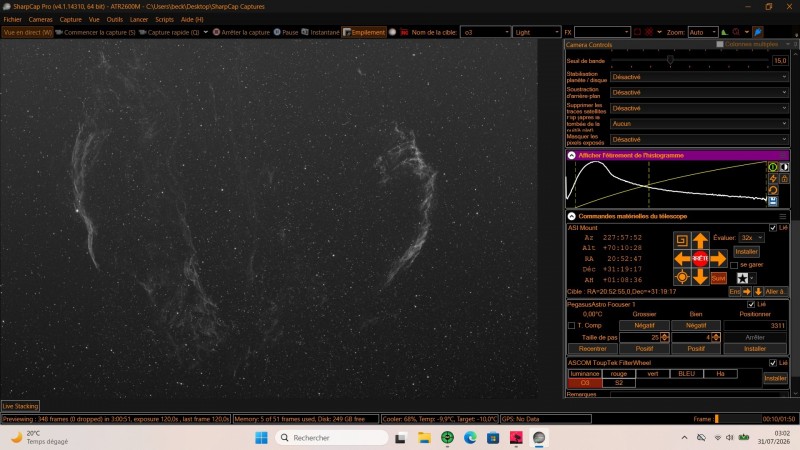
Task: Click the Recentrer focuser button
Action: (x=592, y=348)
